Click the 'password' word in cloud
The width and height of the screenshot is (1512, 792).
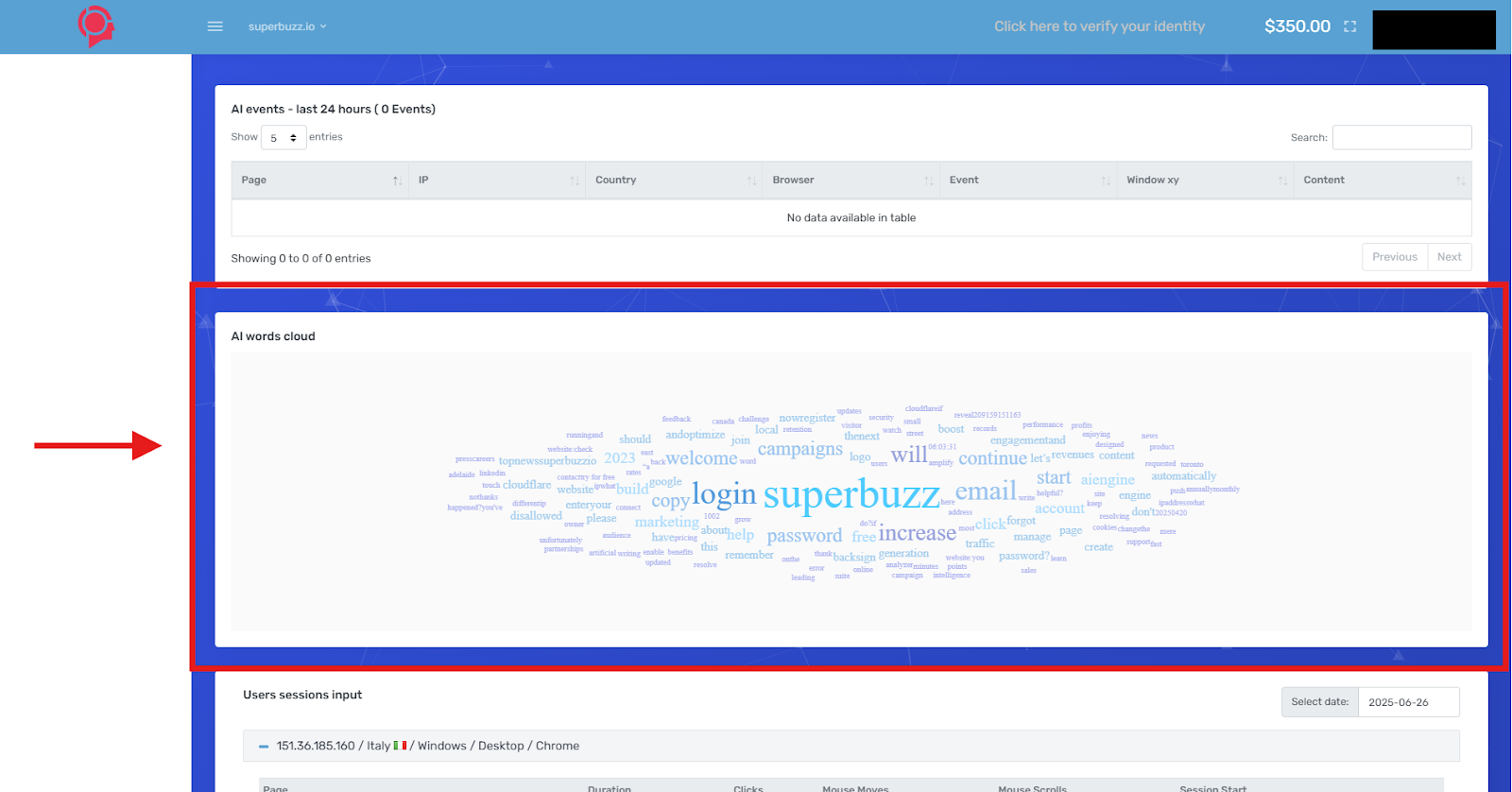click(x=804, y=536)
